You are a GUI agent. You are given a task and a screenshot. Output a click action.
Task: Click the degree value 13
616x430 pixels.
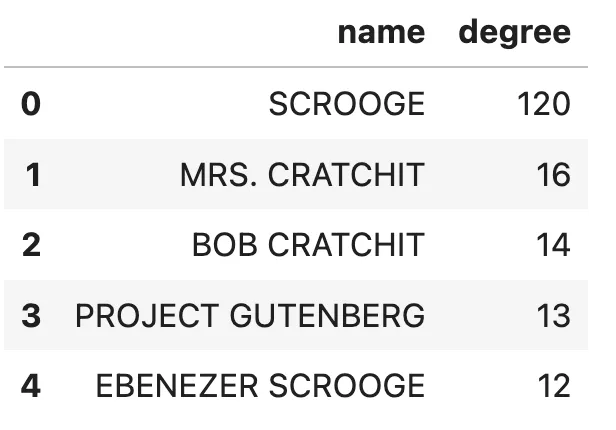pyautogui.click(x=551, y=316)
